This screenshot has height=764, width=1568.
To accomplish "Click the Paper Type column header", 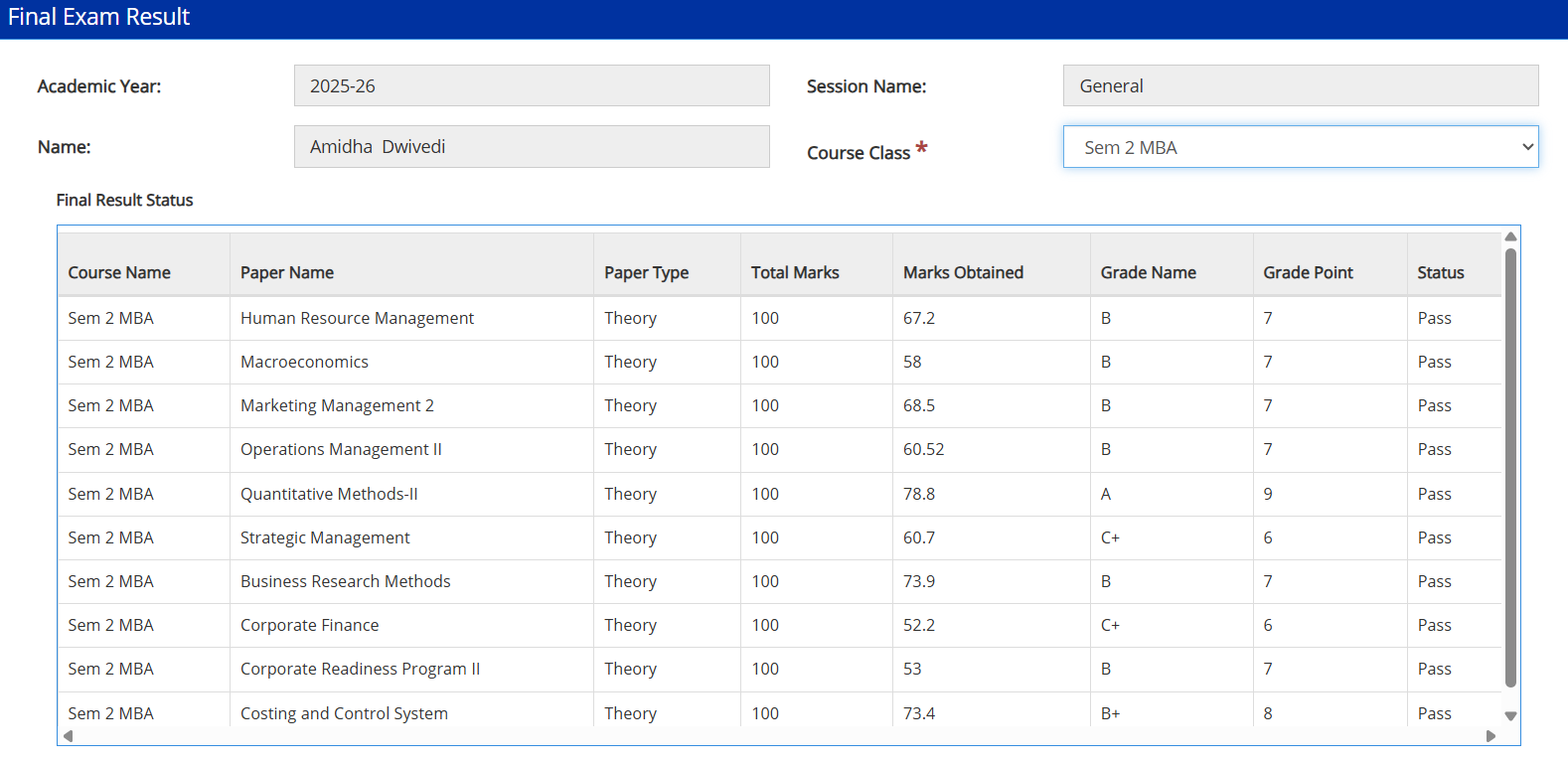I will 646,272.
